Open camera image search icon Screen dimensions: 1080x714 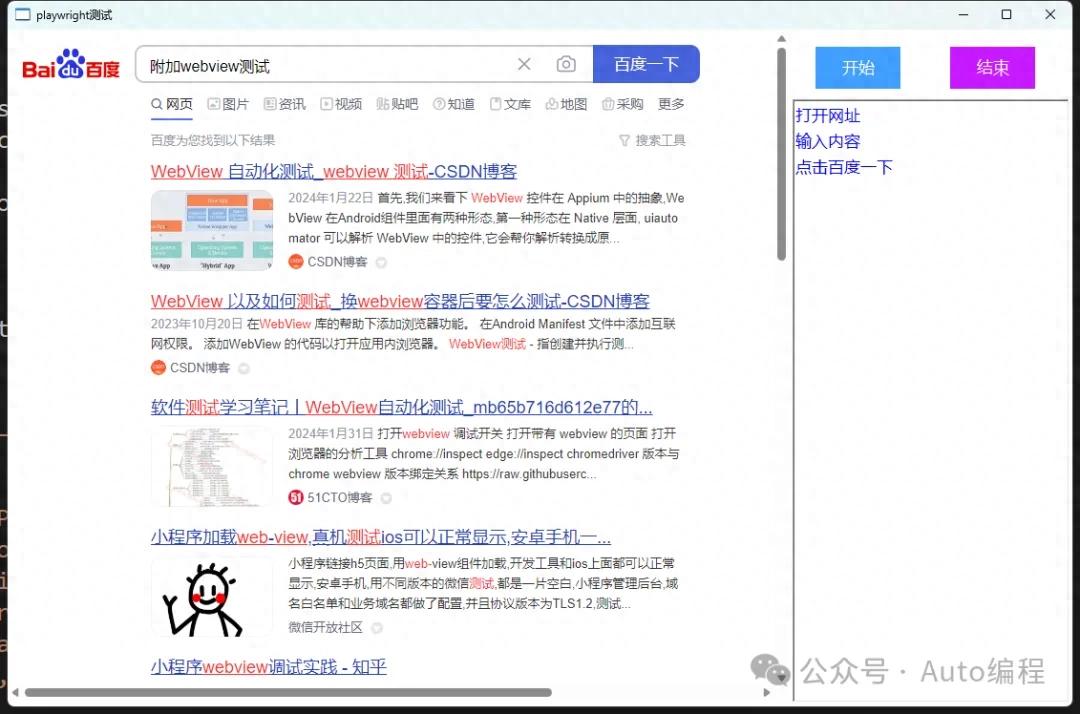566,64
